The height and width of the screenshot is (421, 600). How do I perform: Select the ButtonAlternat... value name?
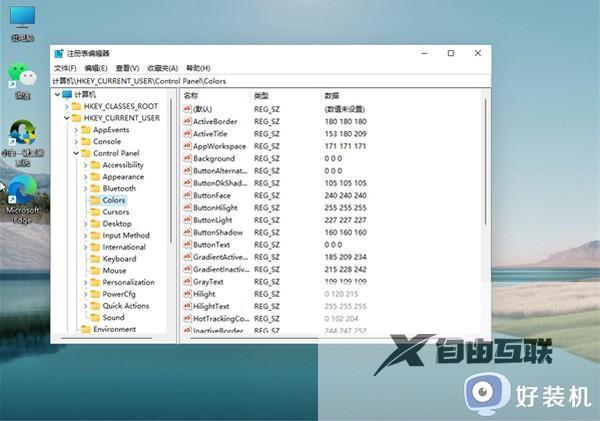tap(220, 171)
